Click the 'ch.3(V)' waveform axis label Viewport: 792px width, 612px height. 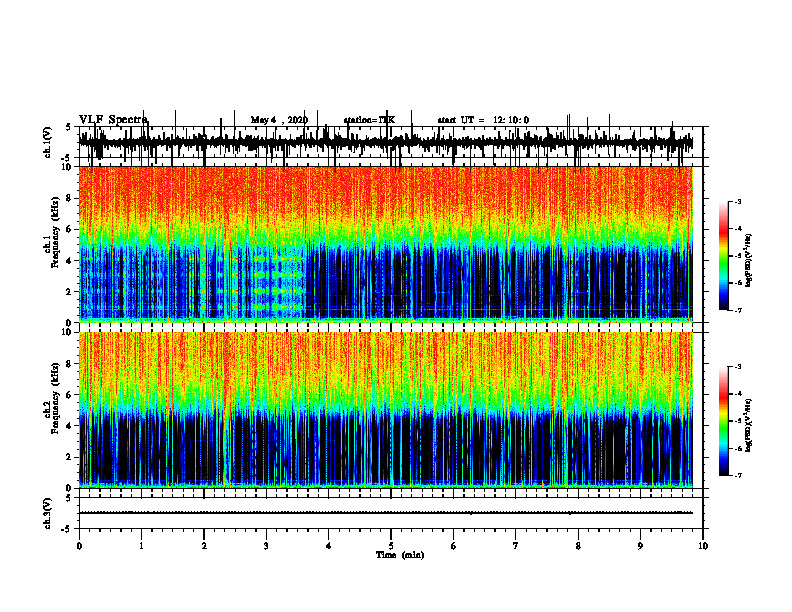point(47,513)
